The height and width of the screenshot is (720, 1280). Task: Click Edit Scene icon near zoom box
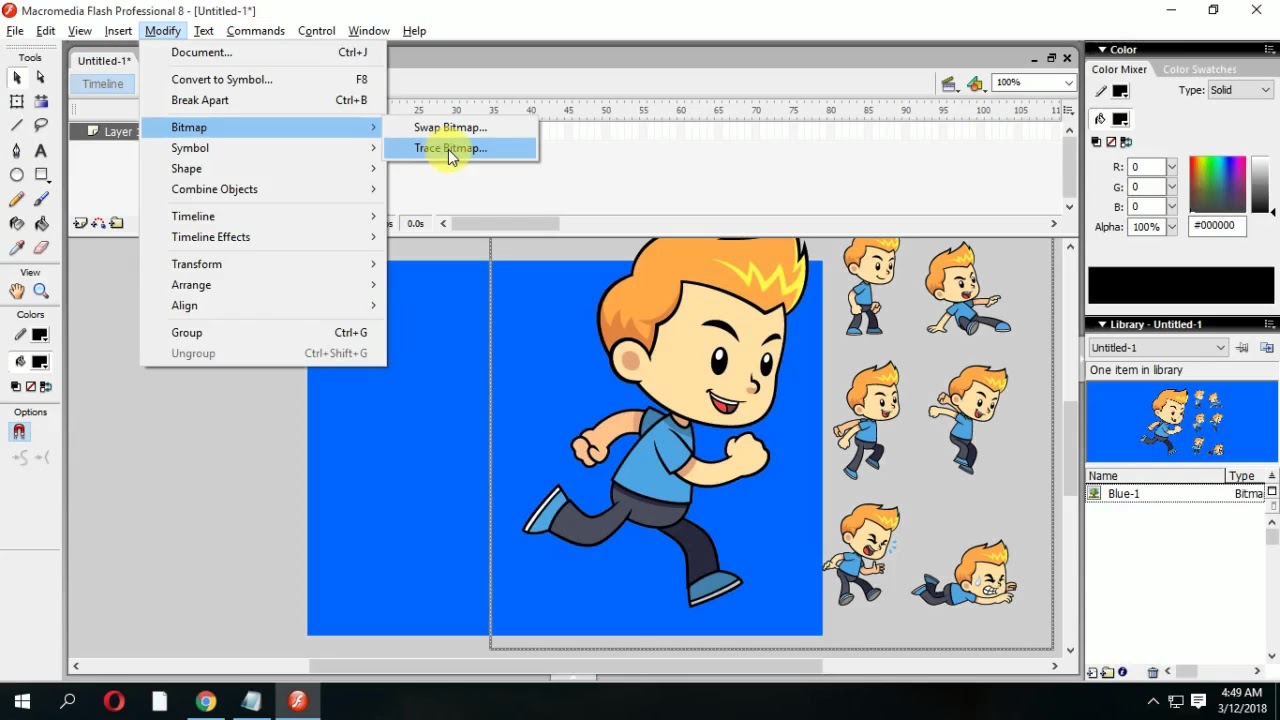[x=948, y=83]
